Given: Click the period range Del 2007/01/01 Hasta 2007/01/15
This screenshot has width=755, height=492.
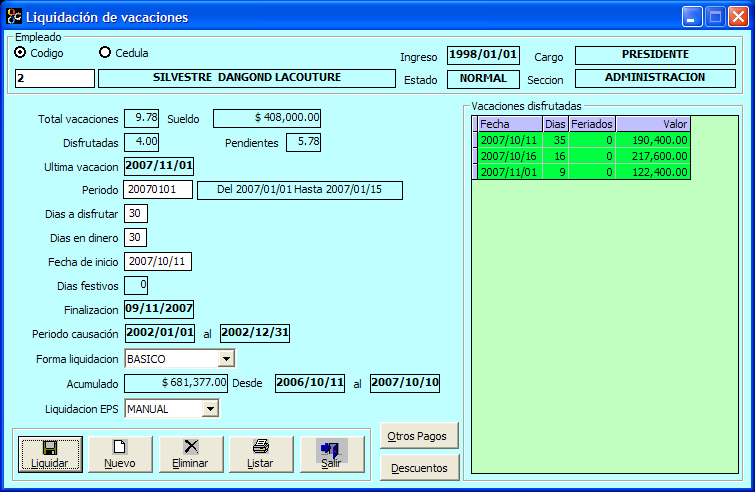Looking at the screenshot, I should coord(300,190).
